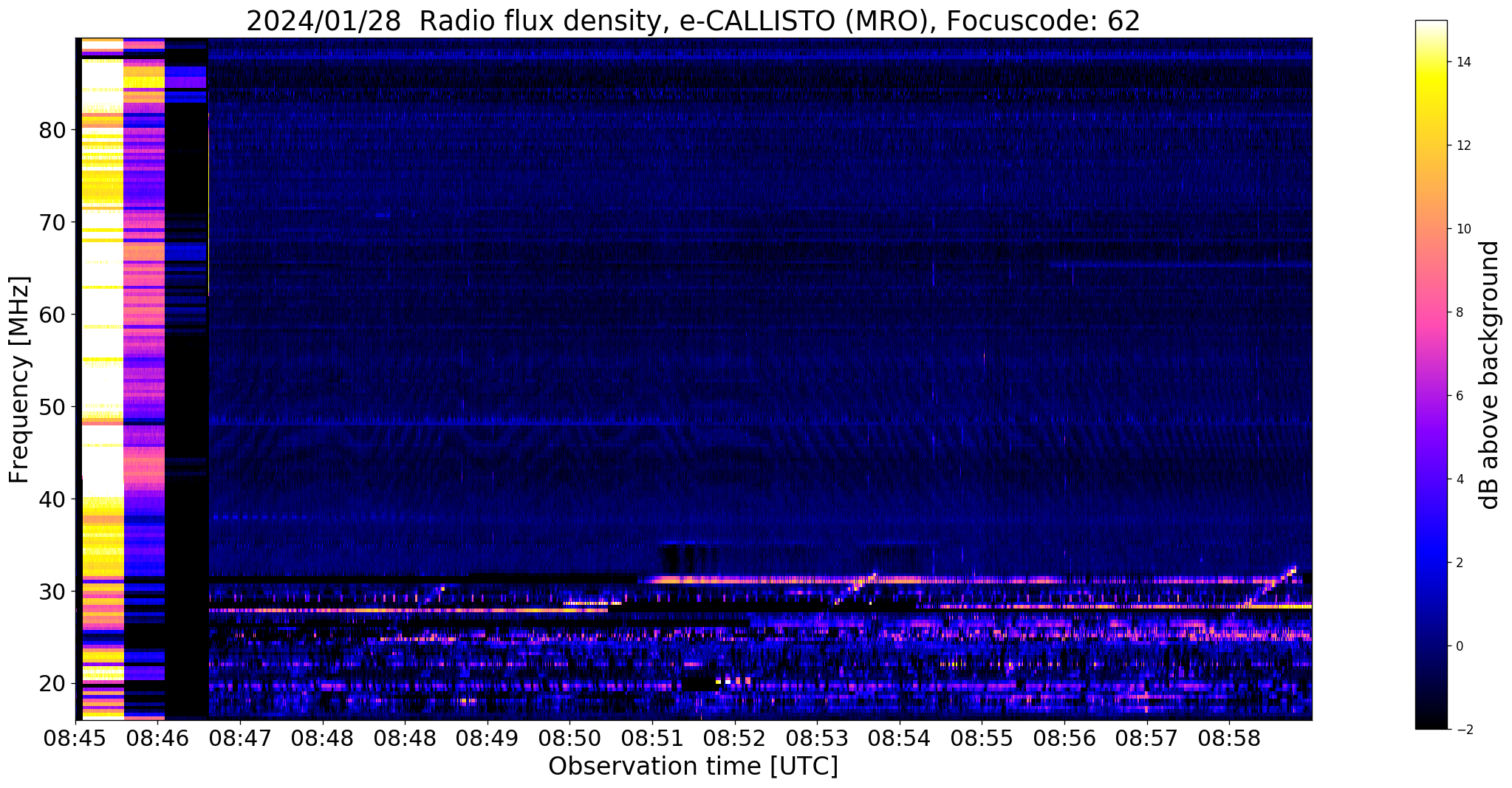Pick the 10 dB colorbar tick label
Image resolution: width=1512 pixels, height=788 pixels.
[1463, 229]
